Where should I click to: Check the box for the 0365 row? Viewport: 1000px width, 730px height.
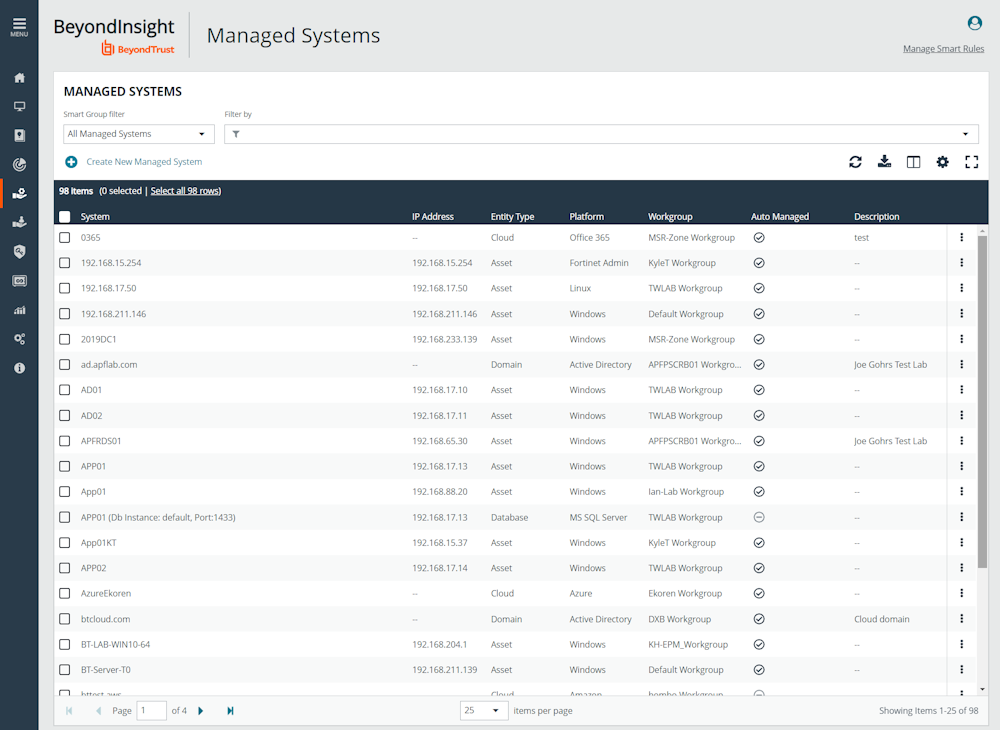tap(65, 238)
